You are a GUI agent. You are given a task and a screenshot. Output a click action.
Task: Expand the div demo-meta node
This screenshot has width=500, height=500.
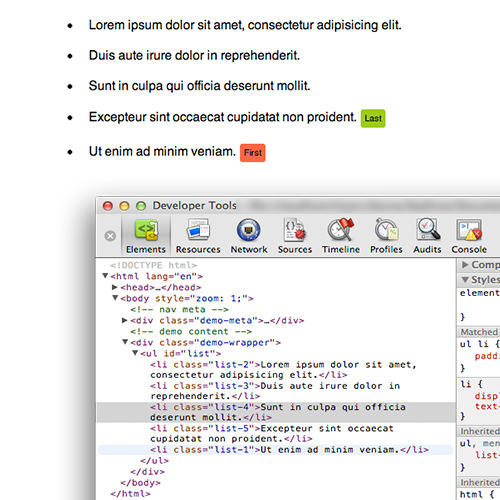click(x=125, y=320)
